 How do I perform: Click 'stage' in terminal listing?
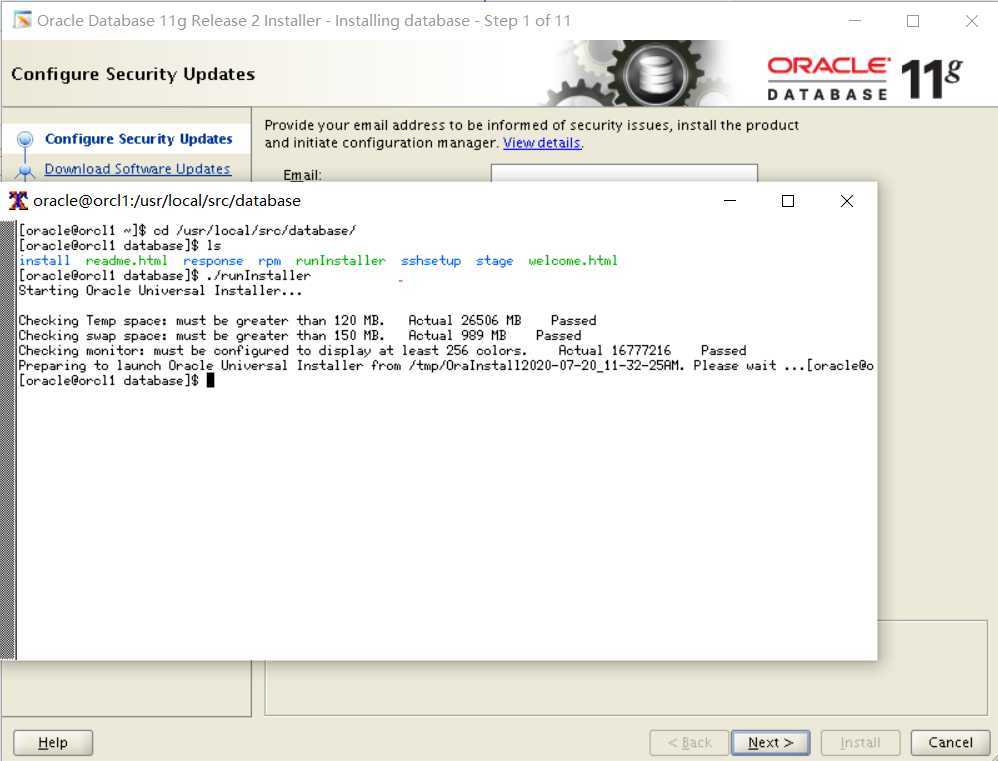[x=494, y=260]
